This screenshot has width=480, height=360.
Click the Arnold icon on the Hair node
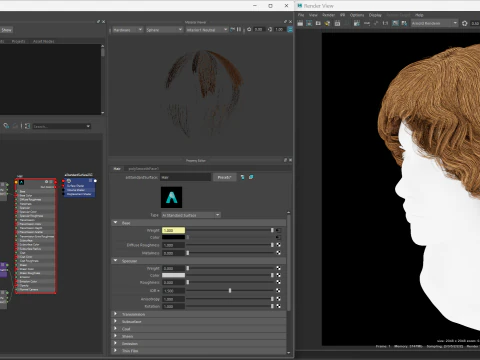(x=21, y=182)
